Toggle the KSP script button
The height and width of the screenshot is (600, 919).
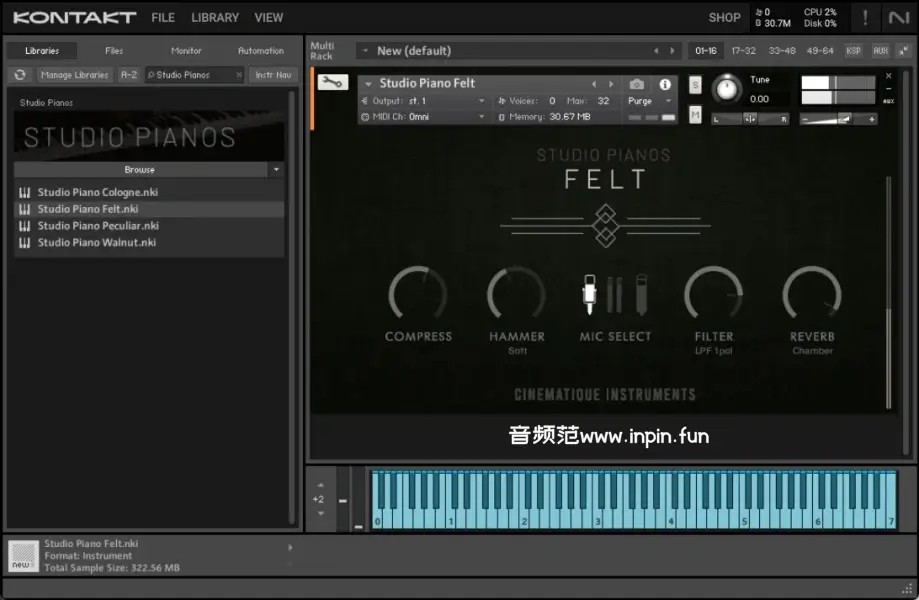click(x=853, y=51)
